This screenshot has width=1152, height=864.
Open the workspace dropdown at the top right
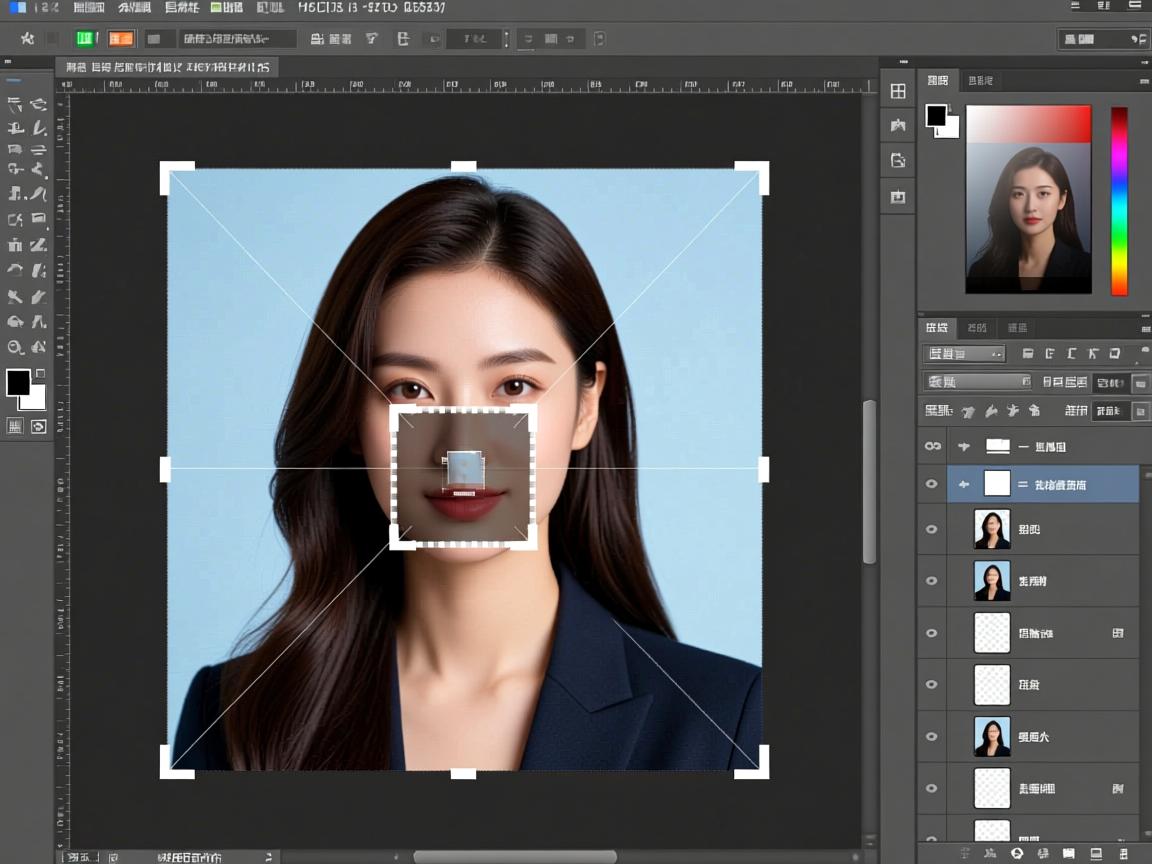tap(1103, 39)
